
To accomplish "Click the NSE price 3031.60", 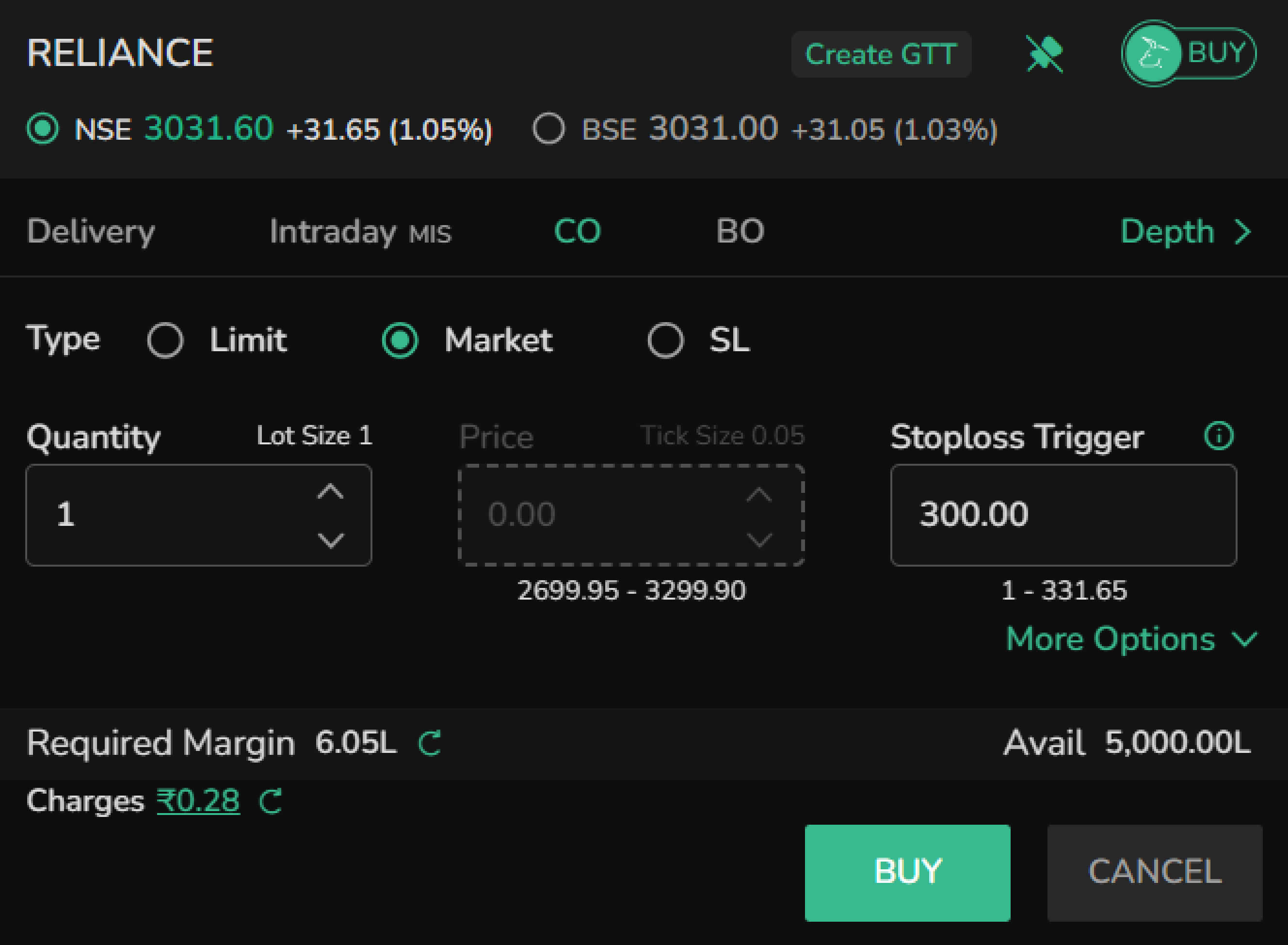I will coord(209,128).
